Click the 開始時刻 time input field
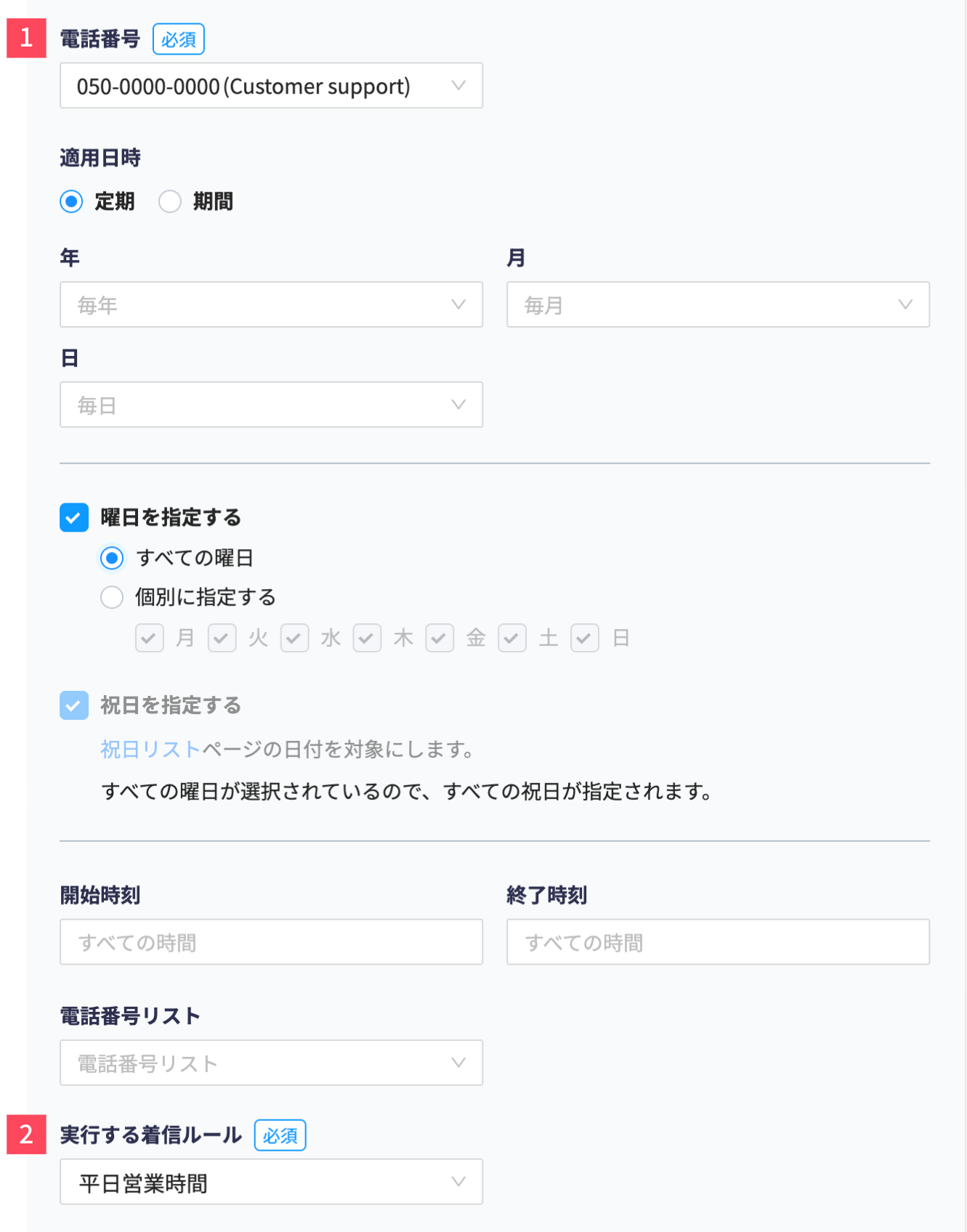The width and height of the screenshot is (967, 1232). 271,942
